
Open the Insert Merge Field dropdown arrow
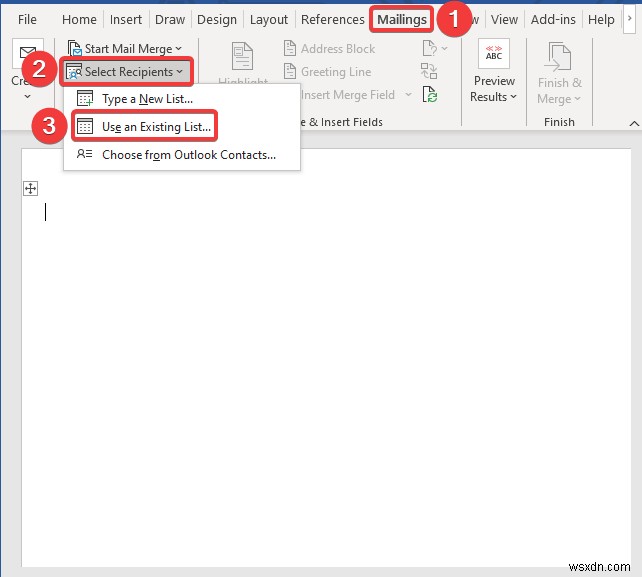coord(408,95)
